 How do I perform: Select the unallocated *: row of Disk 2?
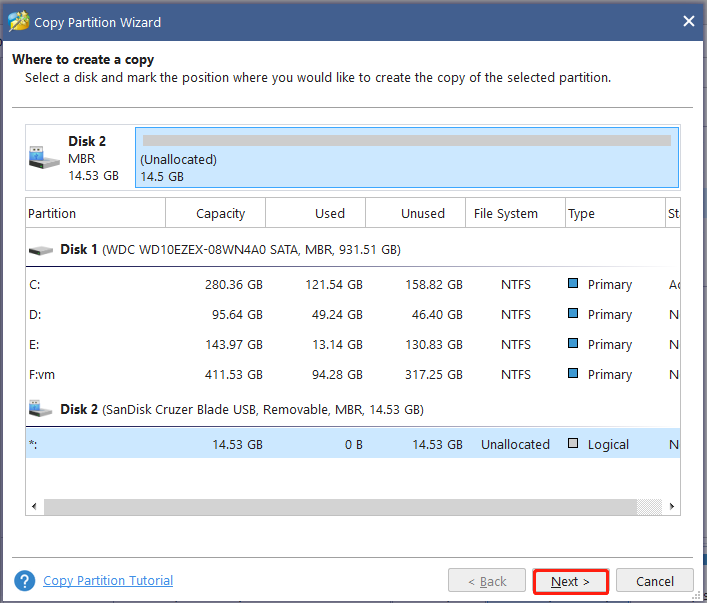(353, 444)
